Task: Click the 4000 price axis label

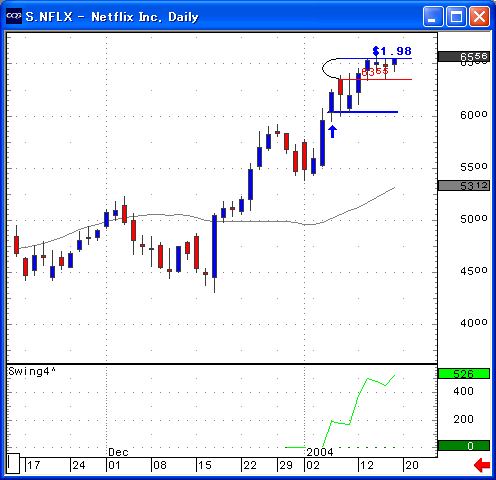Action: pyautogui.click(x=474, y=323)
